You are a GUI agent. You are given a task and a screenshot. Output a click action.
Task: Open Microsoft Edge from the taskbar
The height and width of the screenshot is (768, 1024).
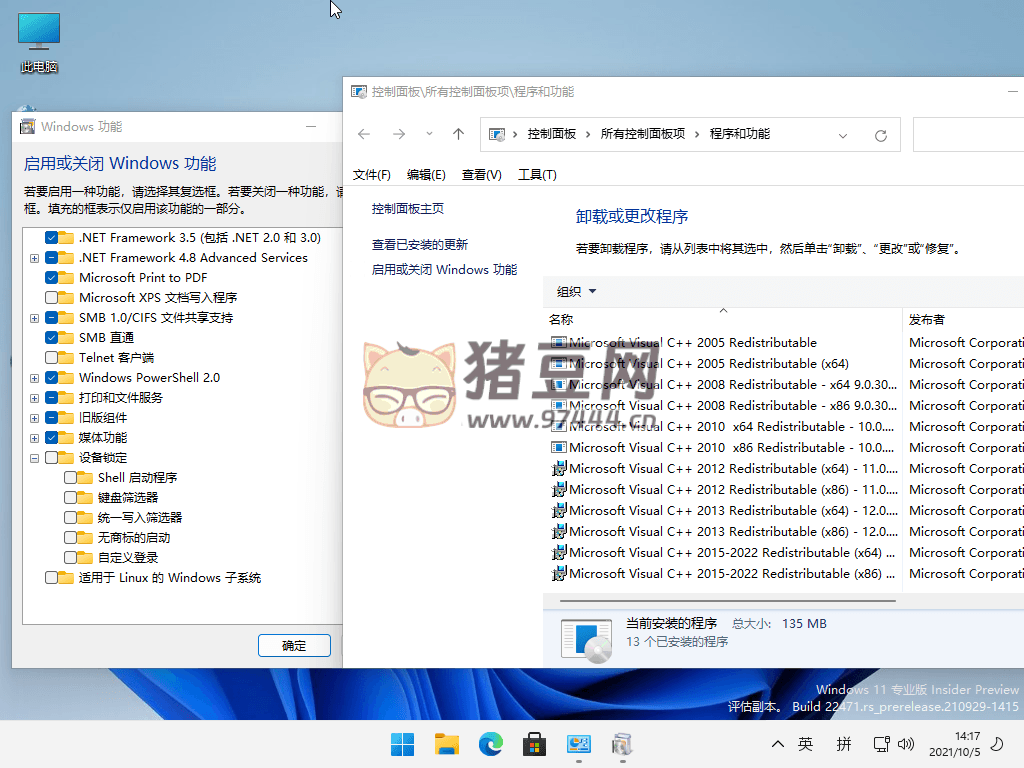tap(490, 744)
